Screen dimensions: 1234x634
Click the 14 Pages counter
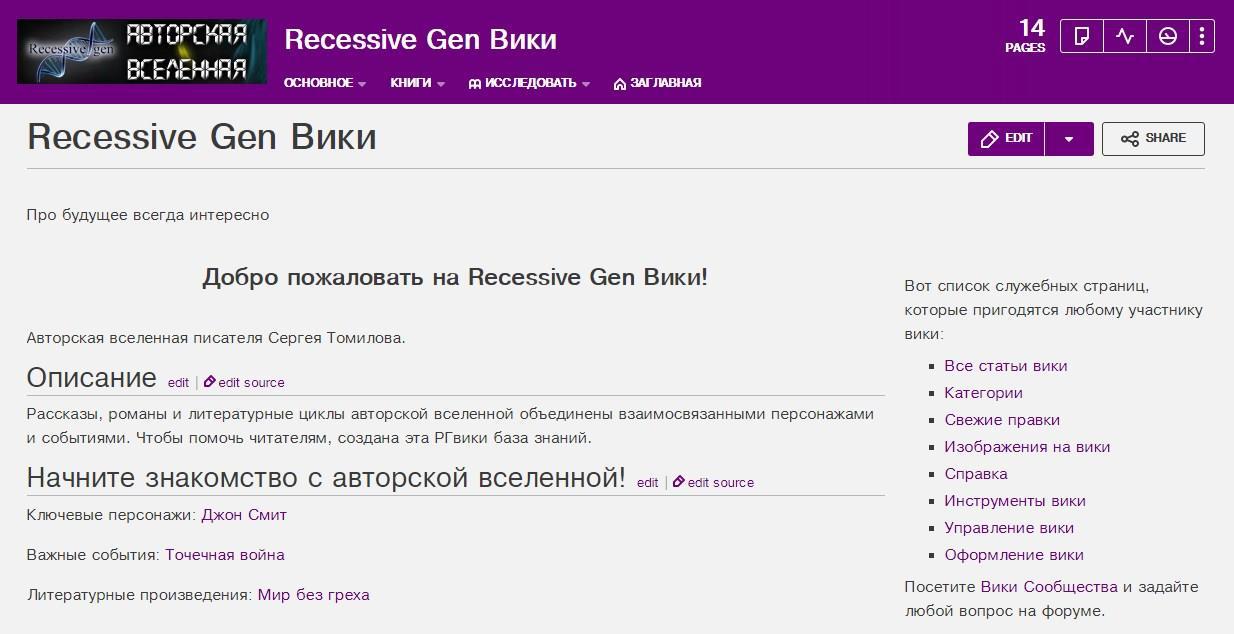(1026, 36)
